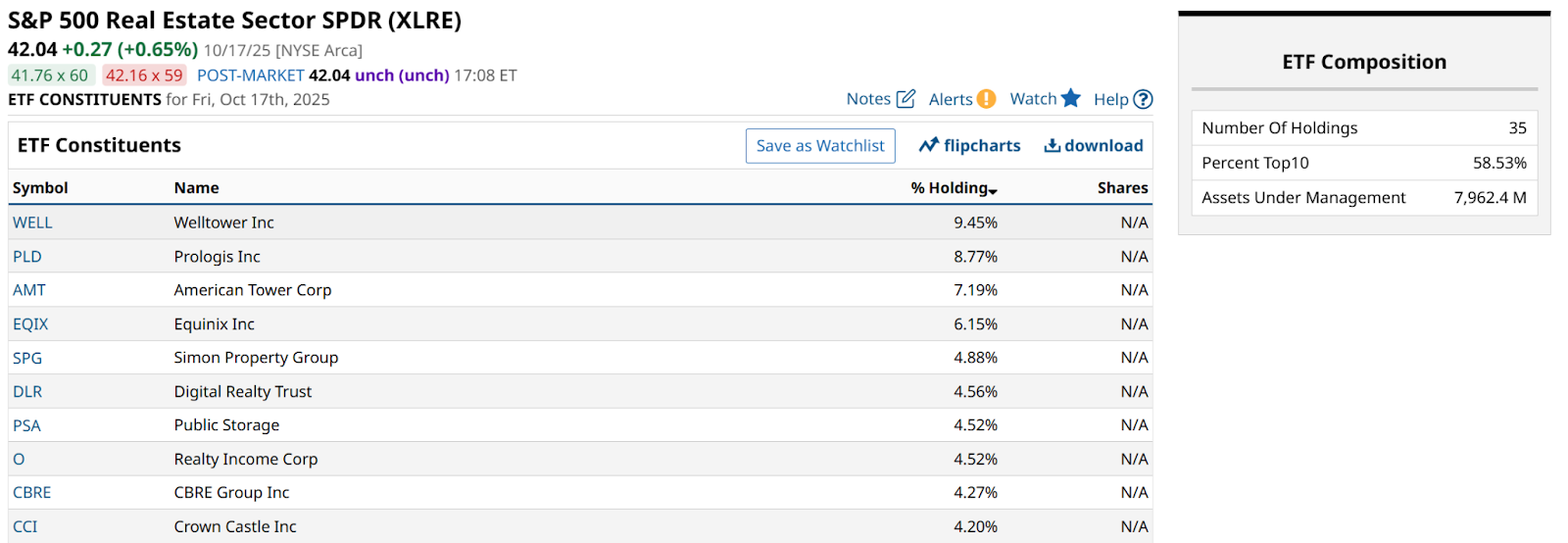
Task: Open the AMT ticker link
Action: click(x=29, y=290)
